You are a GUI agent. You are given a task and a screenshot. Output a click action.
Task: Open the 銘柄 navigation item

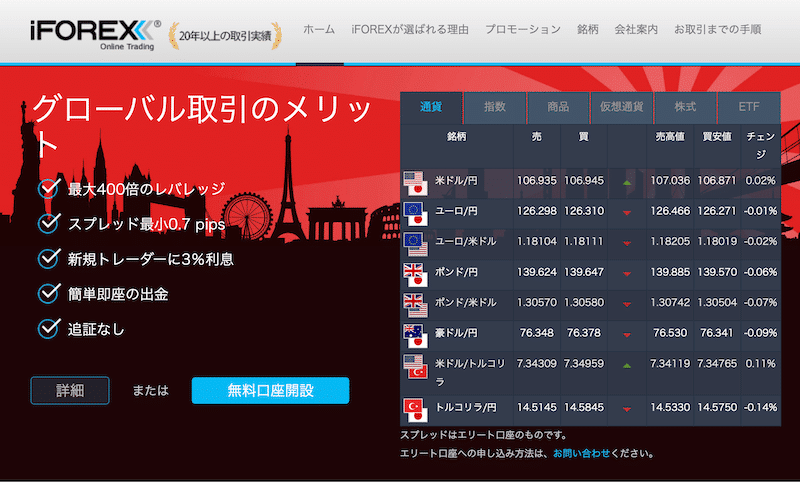[588, 30]
